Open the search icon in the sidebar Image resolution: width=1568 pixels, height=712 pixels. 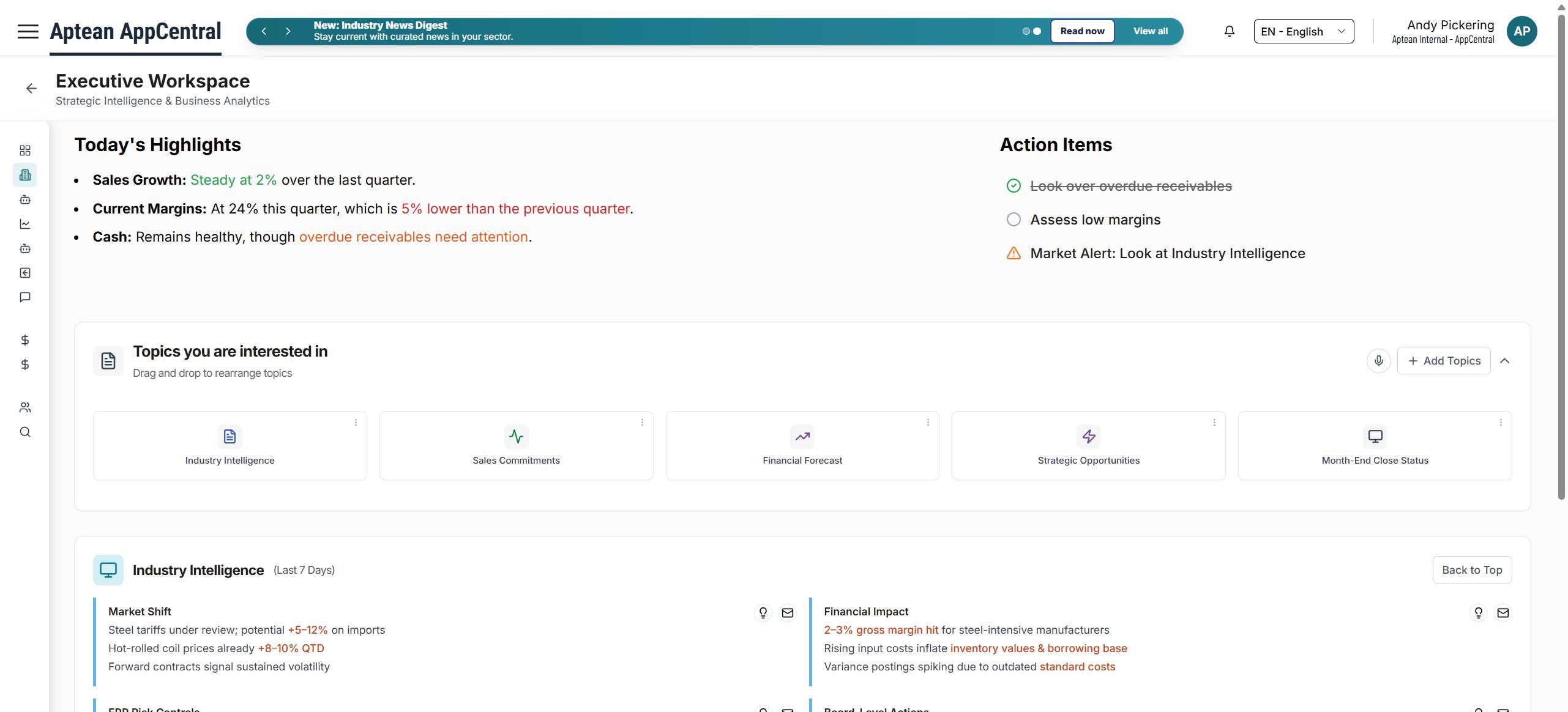click(25, 432)
